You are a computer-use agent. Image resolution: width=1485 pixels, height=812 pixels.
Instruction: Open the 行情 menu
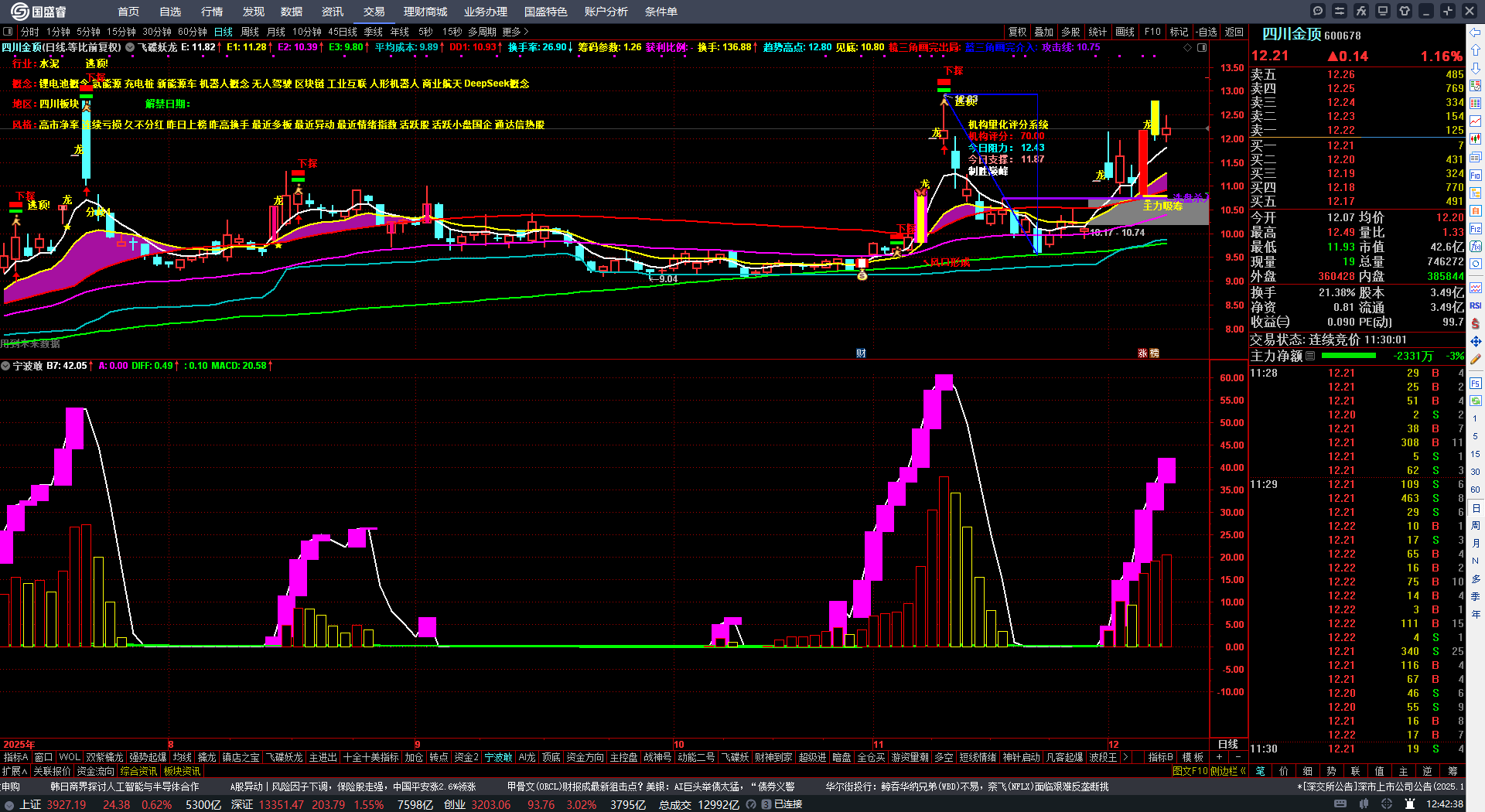click(212, 12)
